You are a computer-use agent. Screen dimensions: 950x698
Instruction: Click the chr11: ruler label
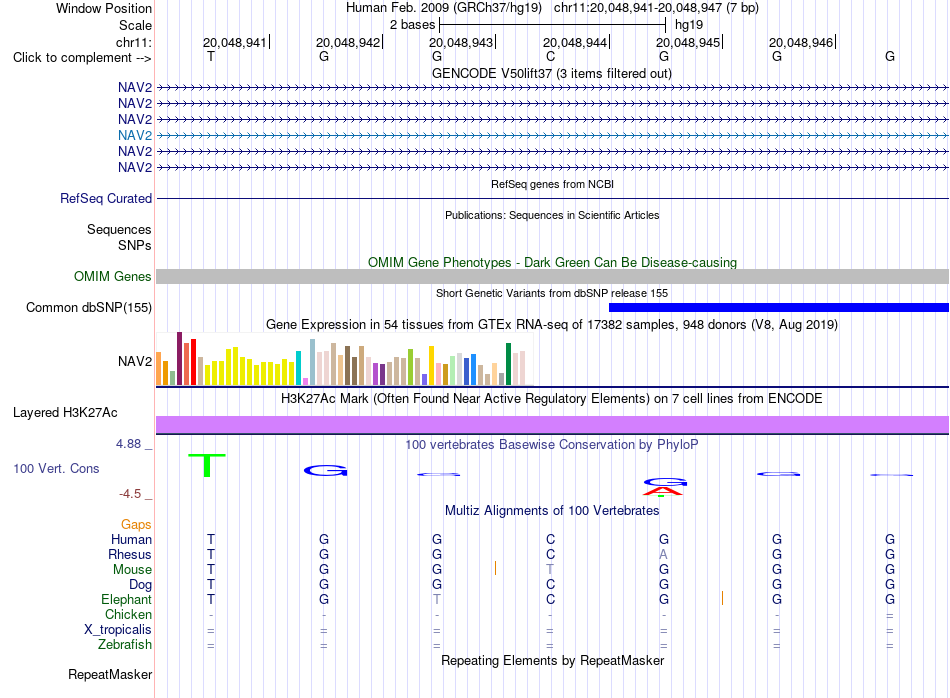pyautogui.click(x=134, y=42)
